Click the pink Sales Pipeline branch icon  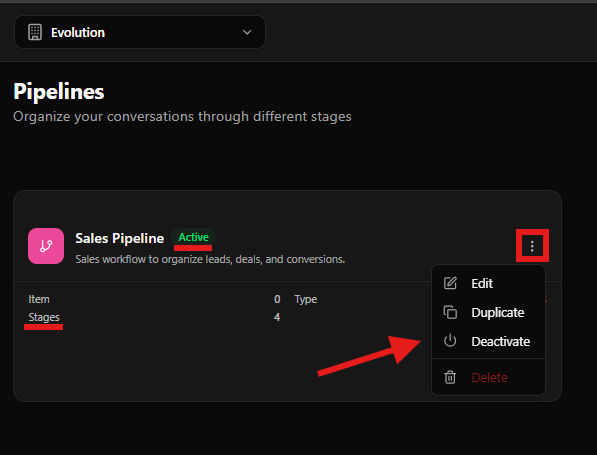(x=46, y=246)
